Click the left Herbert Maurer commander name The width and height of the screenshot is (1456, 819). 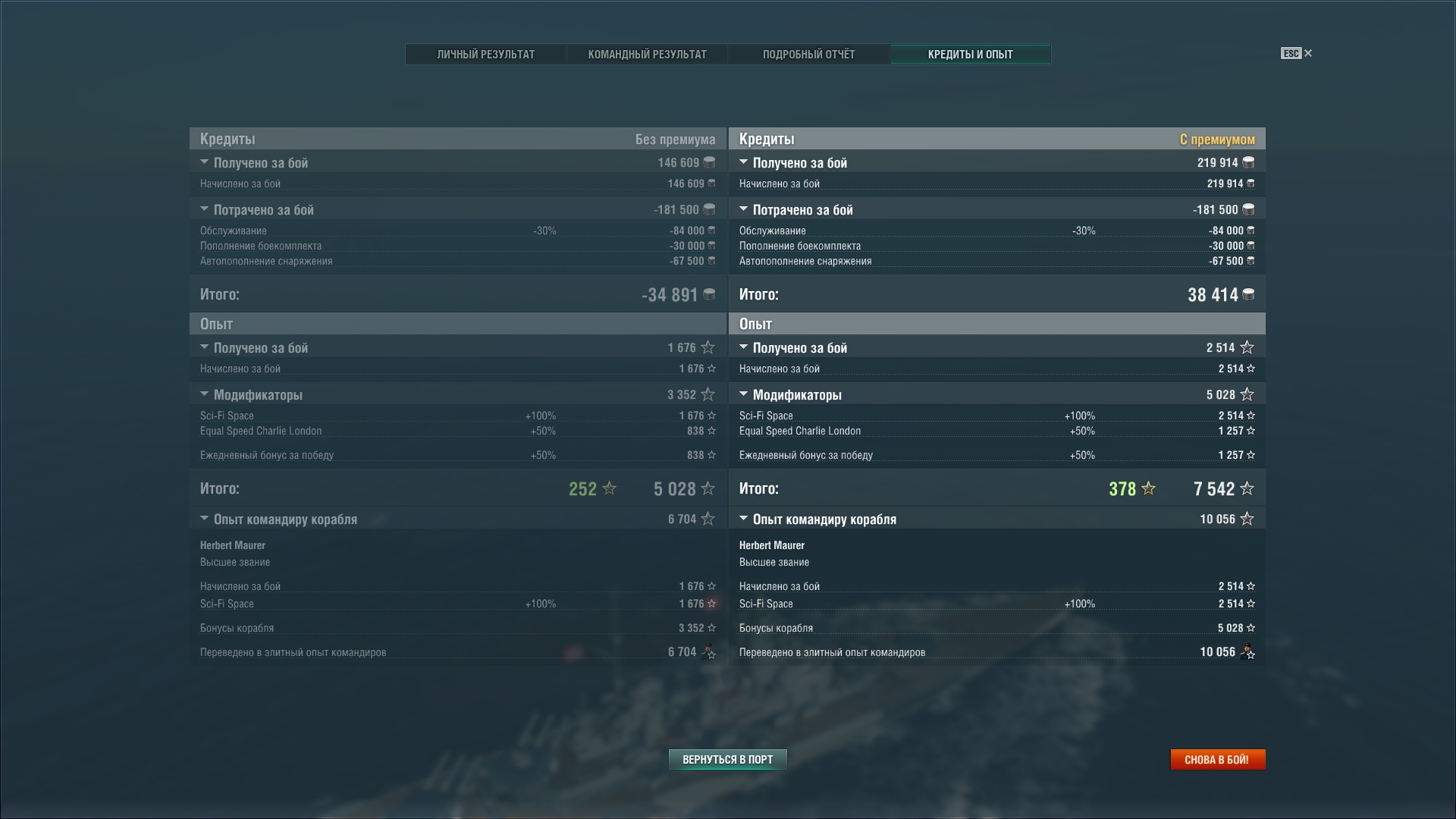pos(232,545)
